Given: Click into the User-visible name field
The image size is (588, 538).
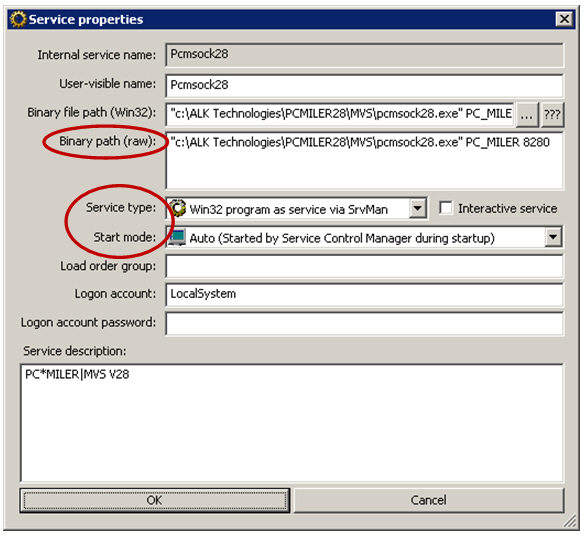Looking at the screenshot, I should click(364, 85).
